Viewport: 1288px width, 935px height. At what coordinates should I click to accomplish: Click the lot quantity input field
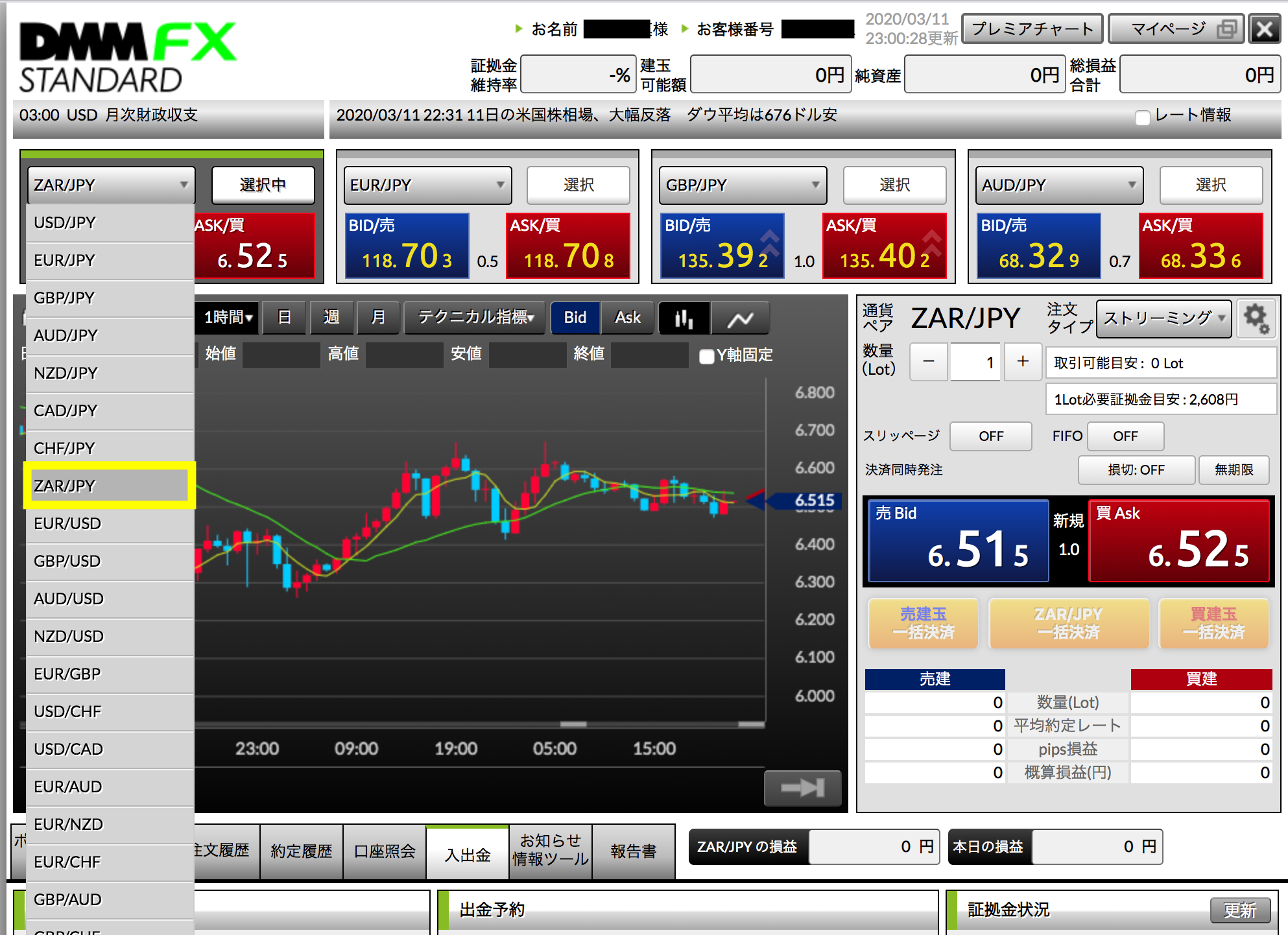pos(975,362)
